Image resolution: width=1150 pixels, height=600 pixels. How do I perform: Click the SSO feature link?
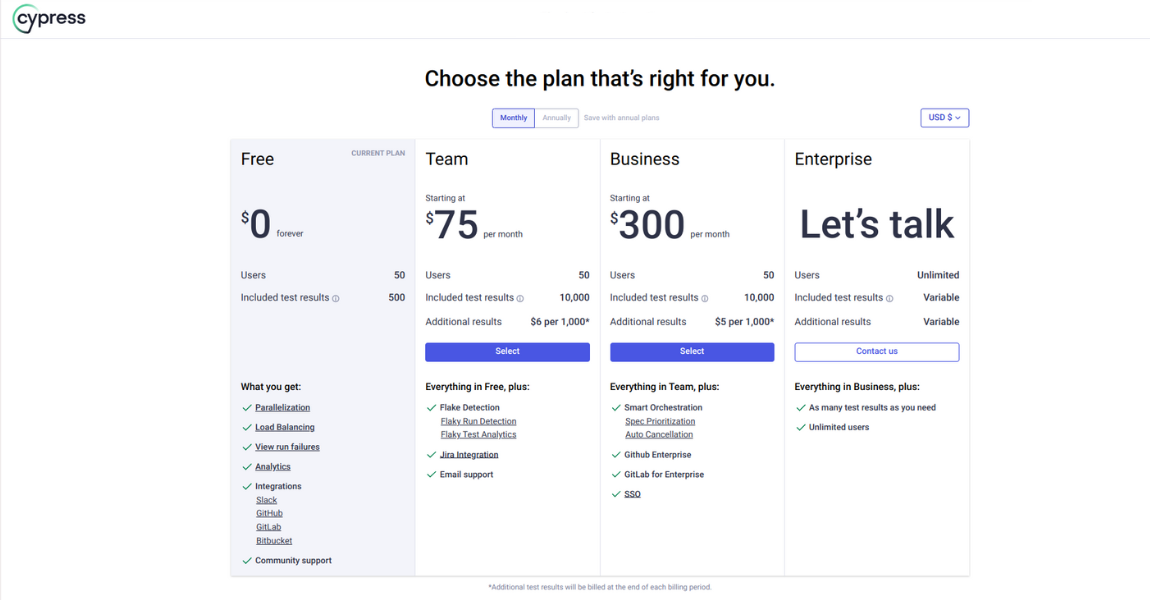point(632,495)
